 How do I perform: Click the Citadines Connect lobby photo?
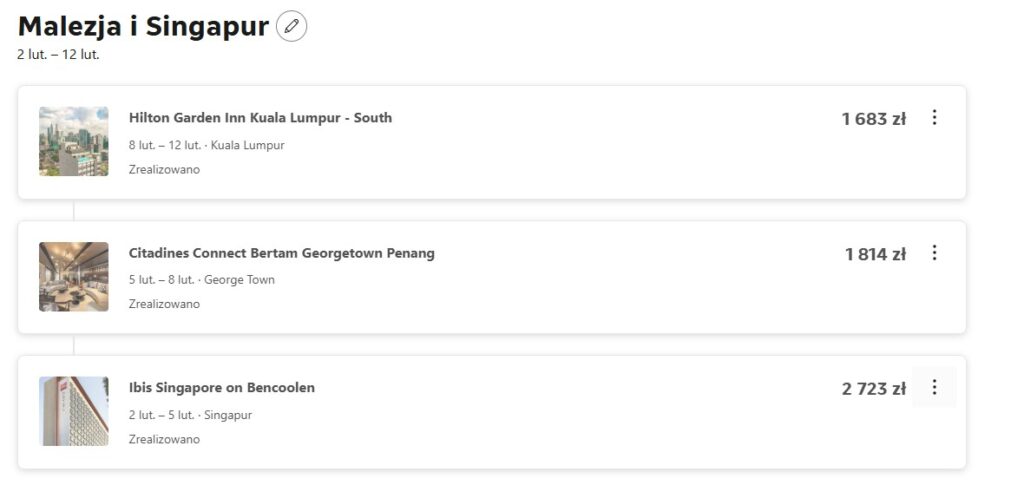click(74, 276)
